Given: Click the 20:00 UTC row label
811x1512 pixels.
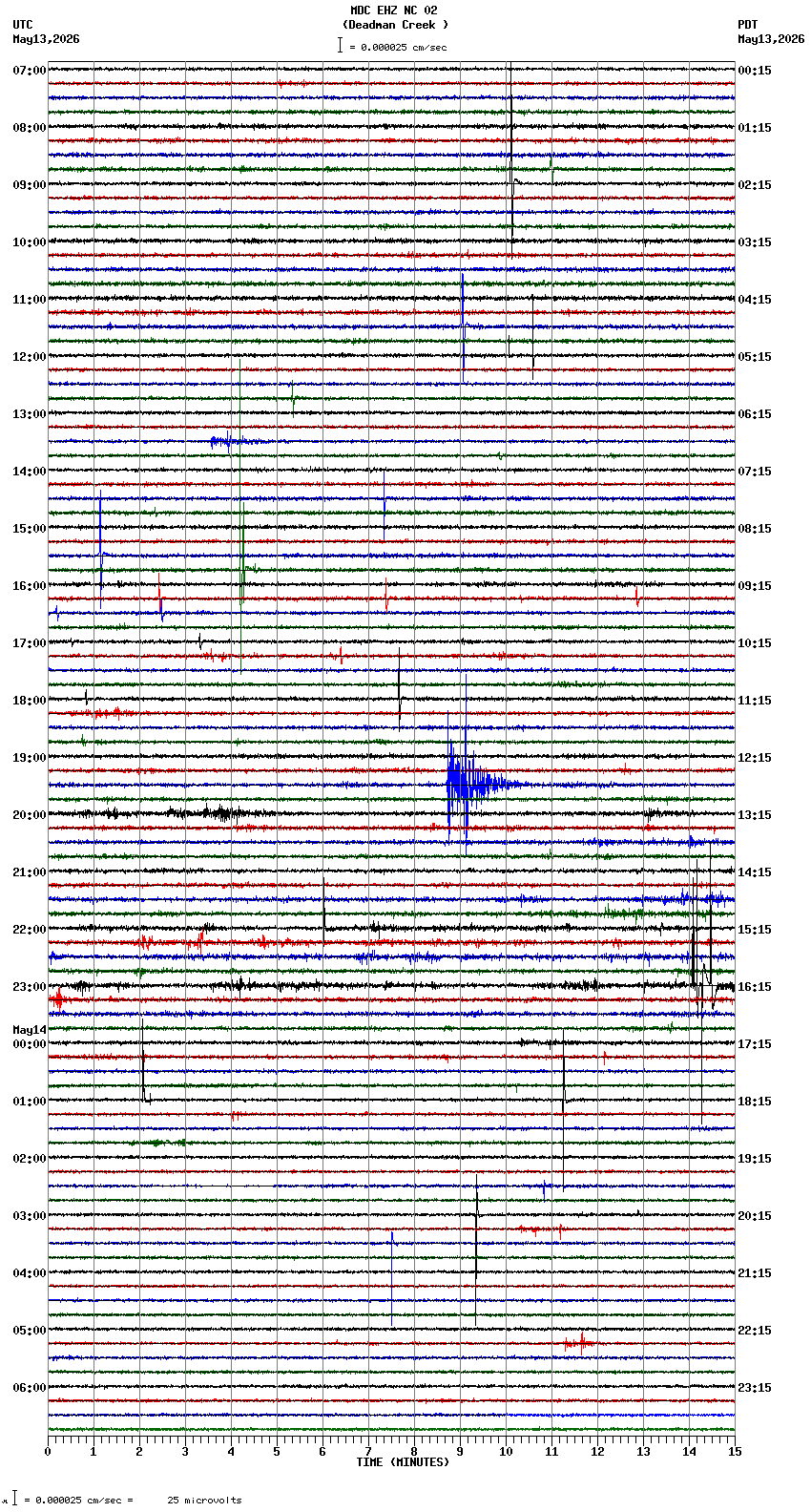Looking at the screenshot, I should [30, 815].
